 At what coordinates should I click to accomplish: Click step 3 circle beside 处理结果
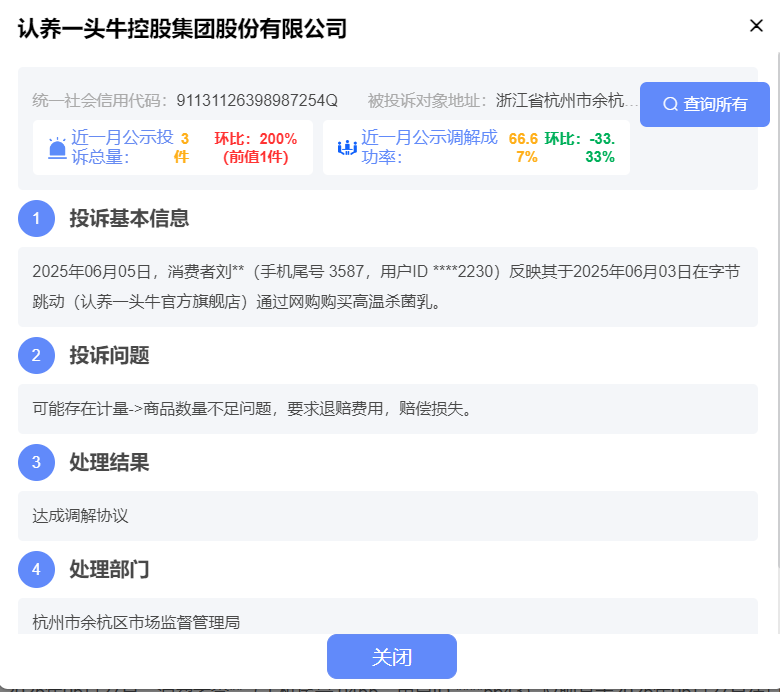click(x=36, y=462)
